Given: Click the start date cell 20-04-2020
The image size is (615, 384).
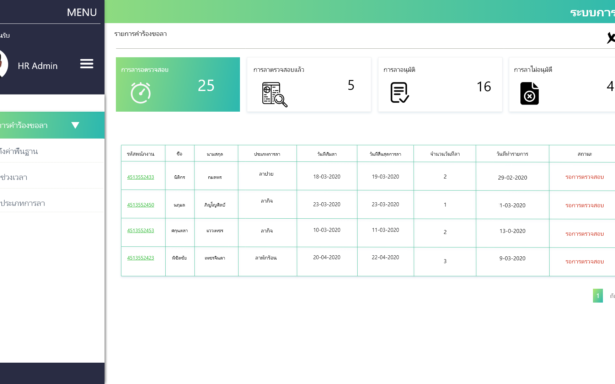Looking at the screenshot, I should coord(327,257).
